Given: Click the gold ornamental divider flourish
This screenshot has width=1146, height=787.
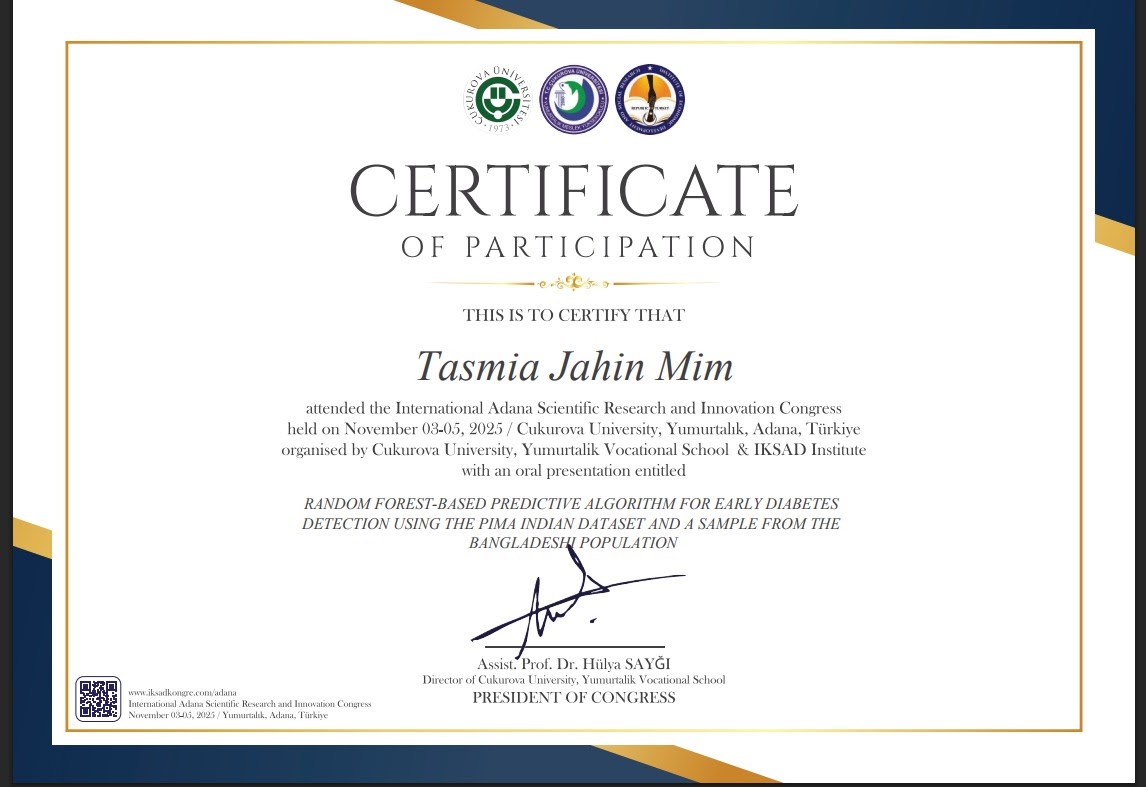Looking at the screenshot, I should [x=573, y=283].
